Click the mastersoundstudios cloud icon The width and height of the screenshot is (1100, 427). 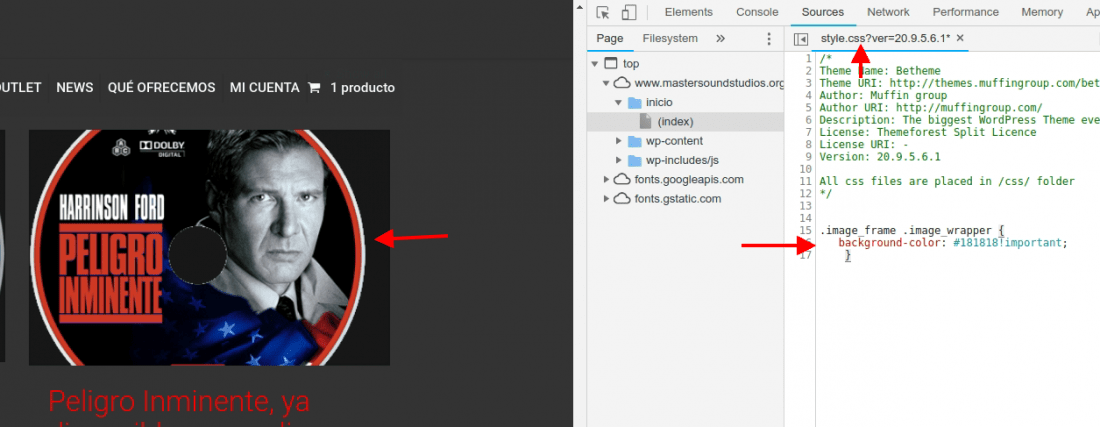click(622, 83)
